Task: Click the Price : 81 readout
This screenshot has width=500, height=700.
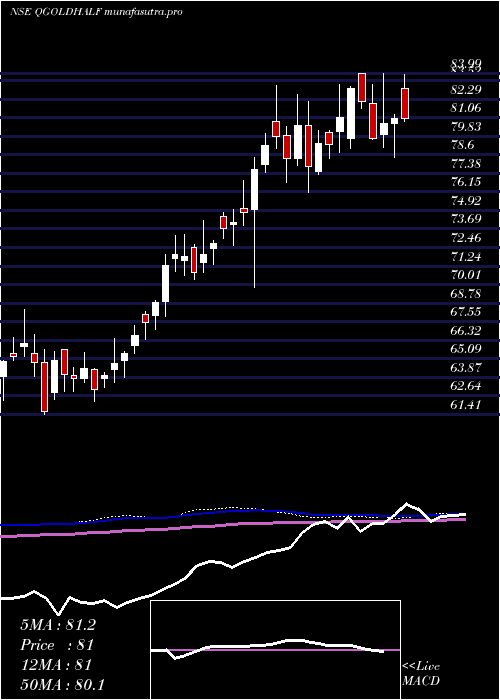Action: tap(57, 645)
